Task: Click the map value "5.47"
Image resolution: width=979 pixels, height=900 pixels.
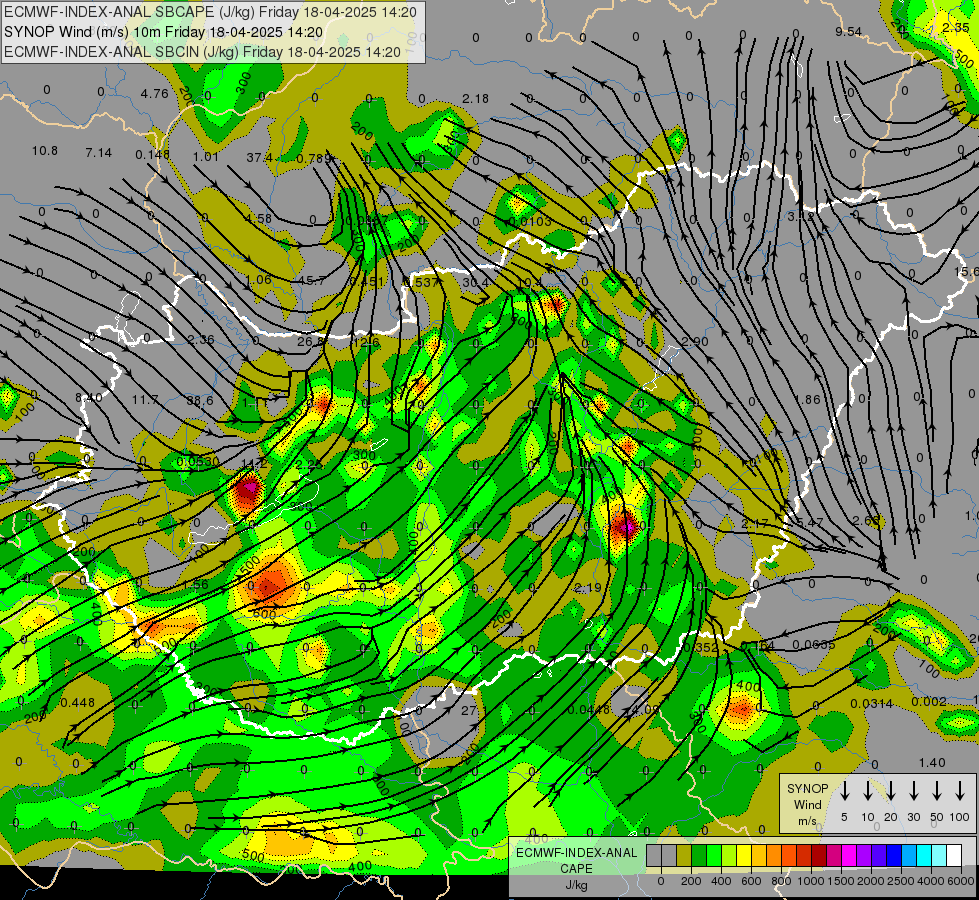Action: click(810, 521)
